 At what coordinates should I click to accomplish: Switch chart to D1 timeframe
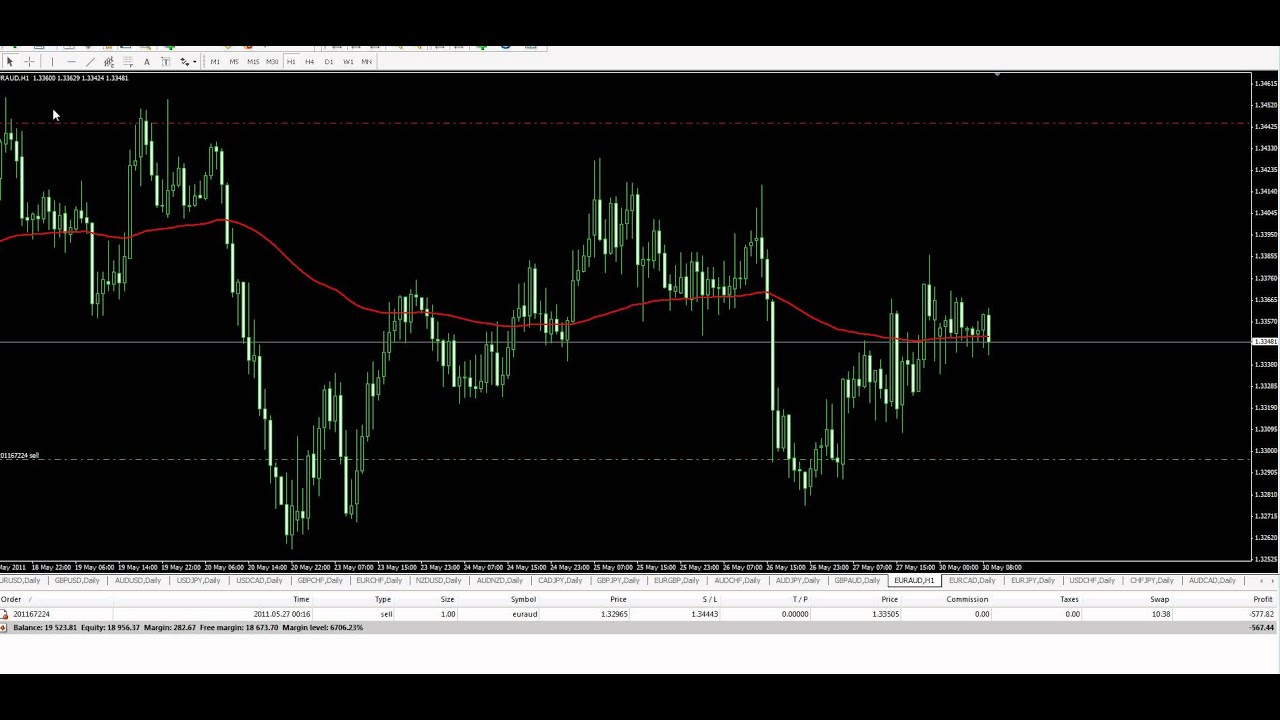point(329,62)
